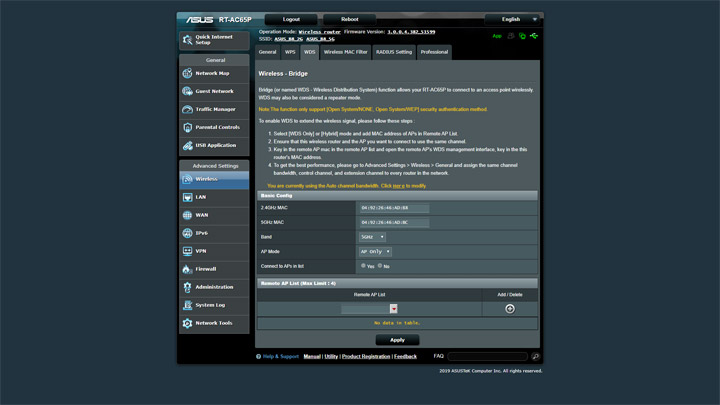
Task: Click the 5GHz MAC address field
Action: click(x=394, y=223)
